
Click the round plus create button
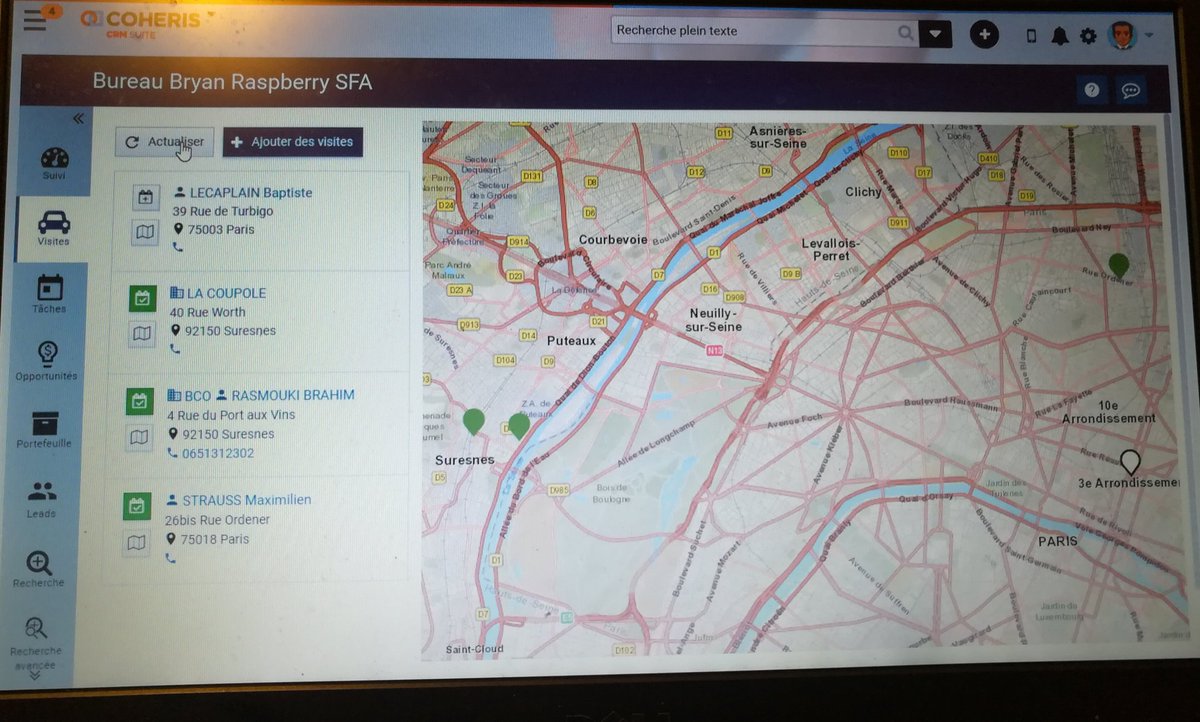tap(985, 34)
